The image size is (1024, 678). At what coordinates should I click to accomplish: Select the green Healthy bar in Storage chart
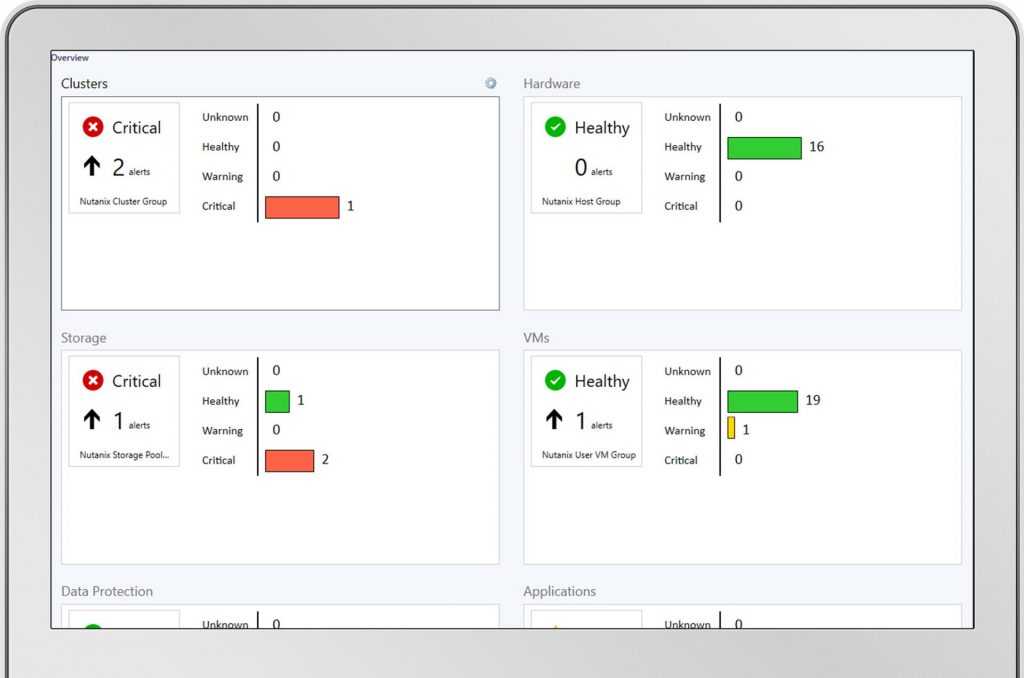click(x=278, y=402)
